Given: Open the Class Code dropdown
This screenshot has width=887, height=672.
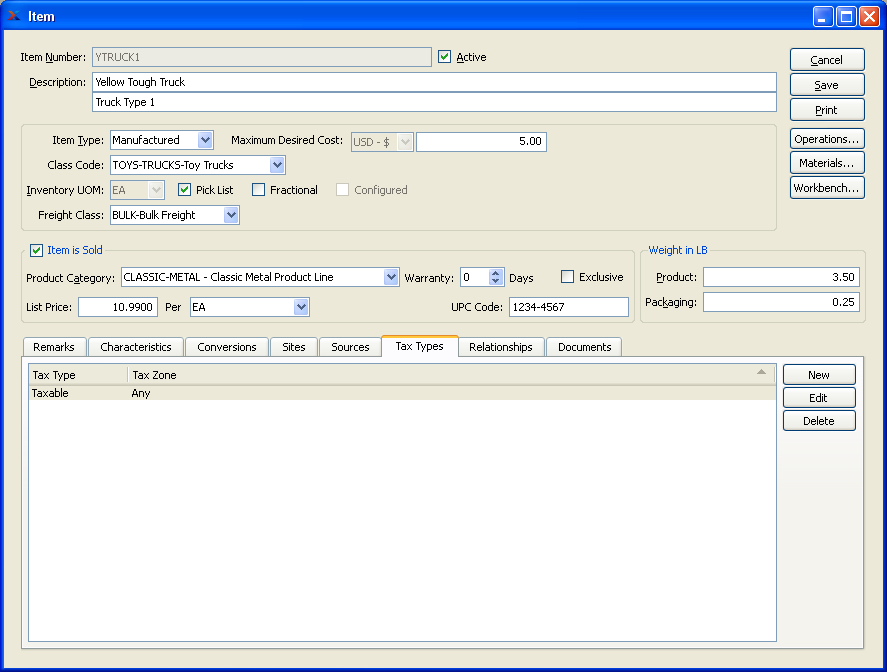Looking at the screenshot, I should pyautogui.click(x=277, y=165).
